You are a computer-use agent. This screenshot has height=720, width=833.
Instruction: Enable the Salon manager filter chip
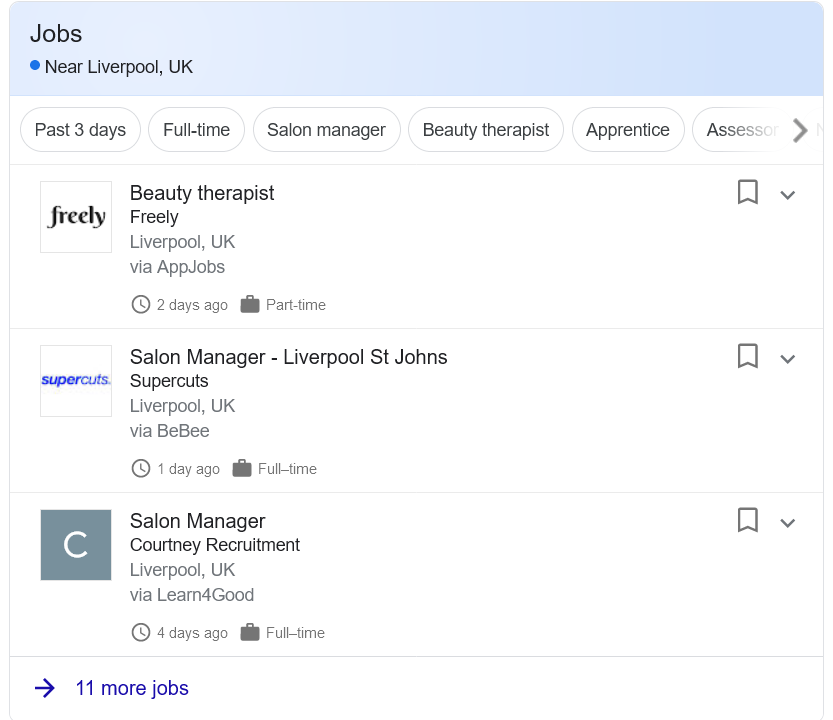(x=326, y=130)
